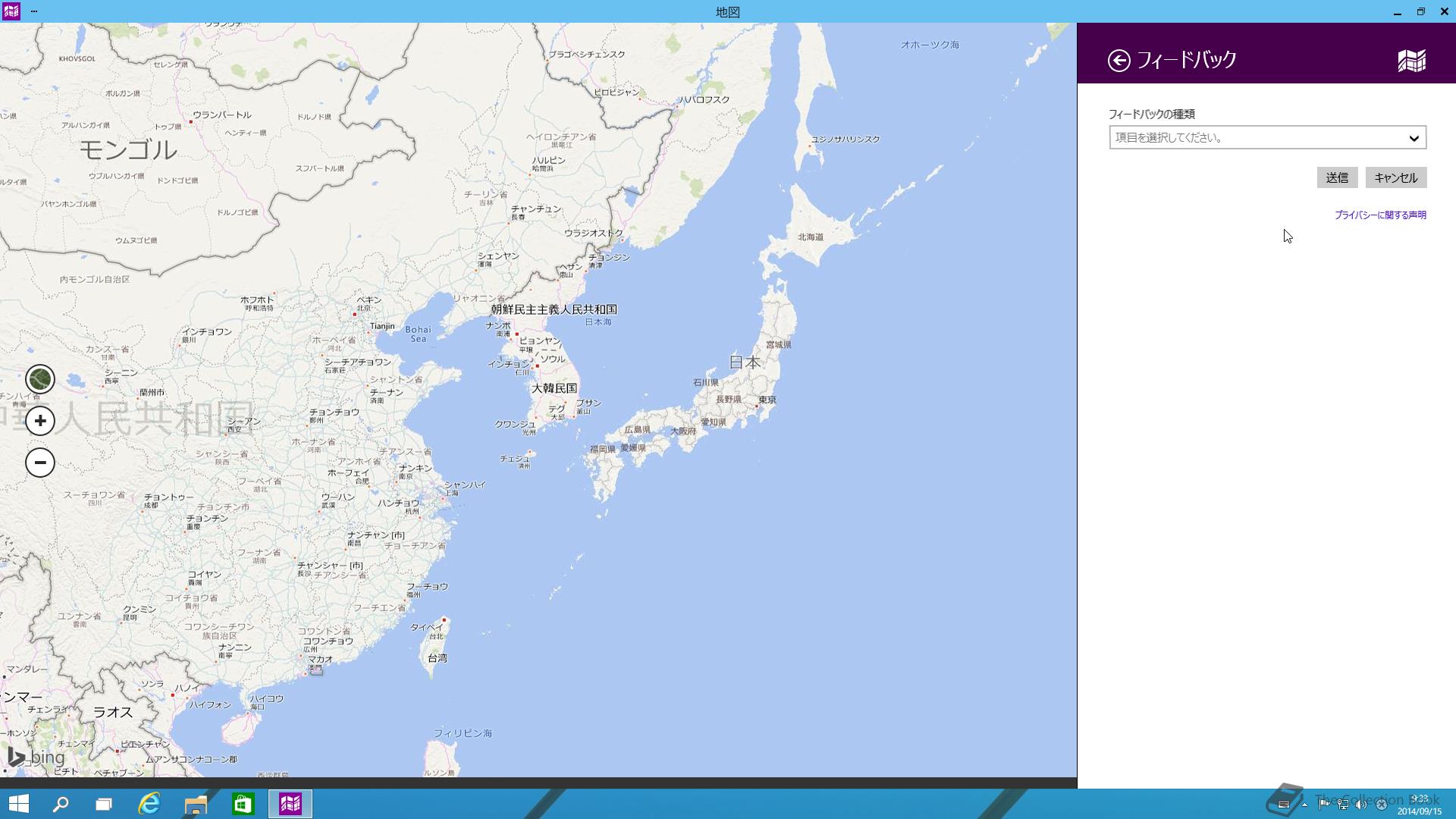Image resolution: width=1456 pixels, height=819 pixels.
Task: Open the clock showing 2014/09/15
Action: tap(1419, 805)
